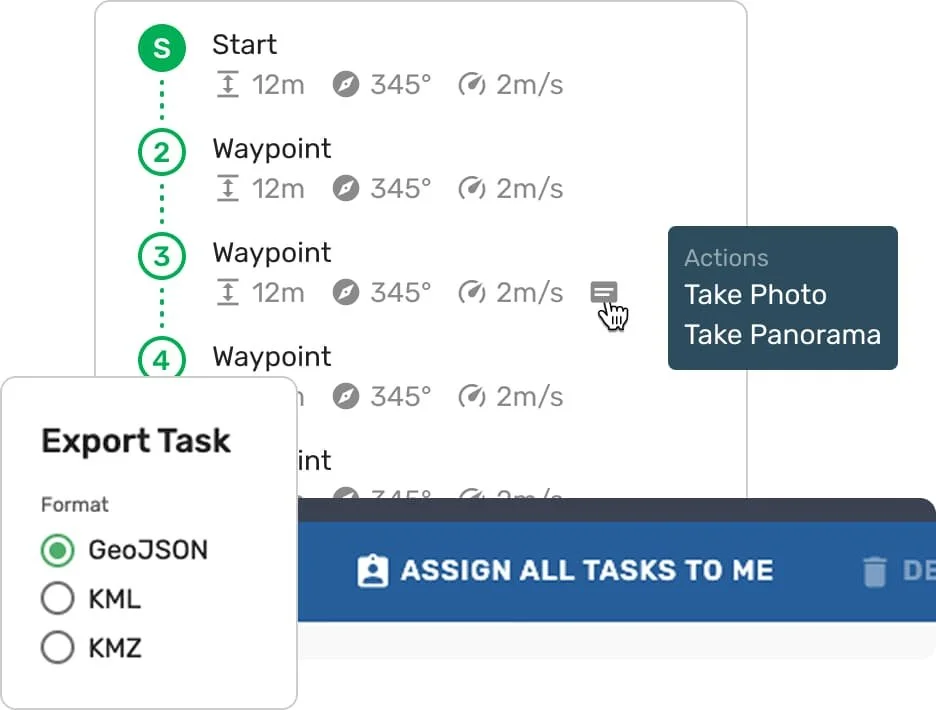Select waypoint number 3 circle marker
The image size is (936, 710).
click(162, 256)
